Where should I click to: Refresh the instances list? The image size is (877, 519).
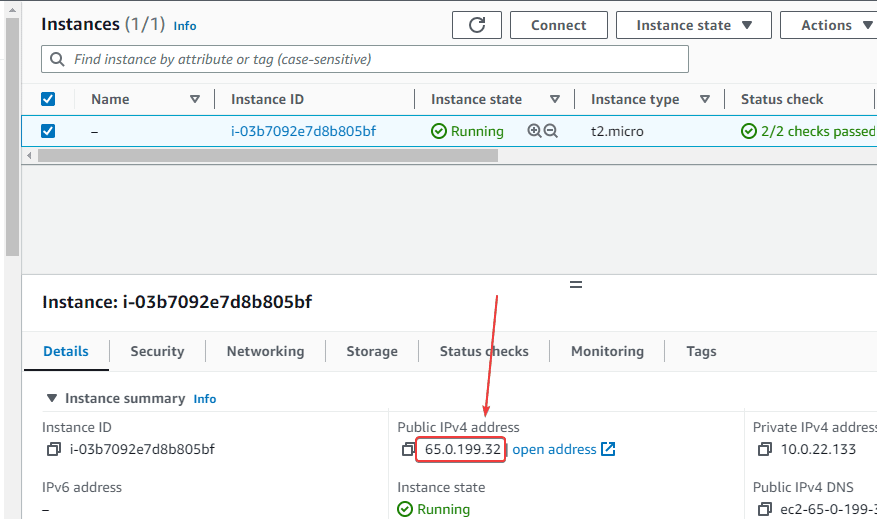477,25
